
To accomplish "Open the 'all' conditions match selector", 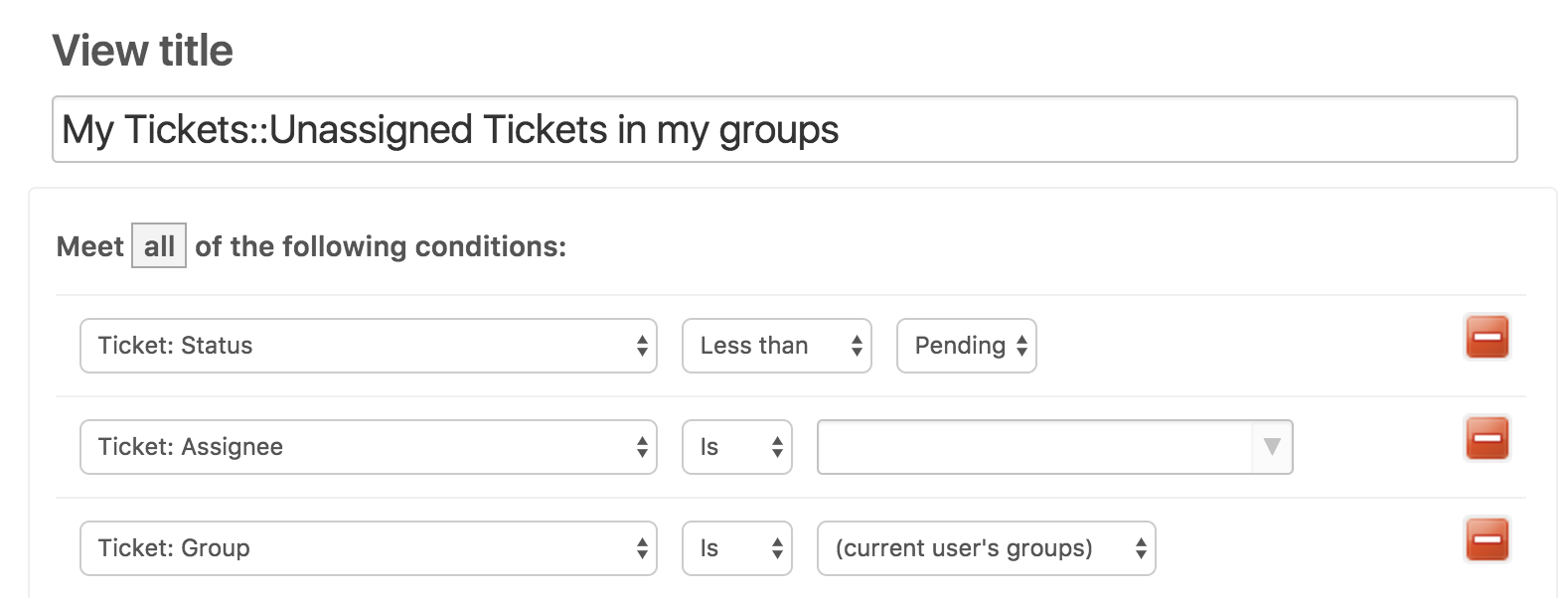I will [159, 246].
